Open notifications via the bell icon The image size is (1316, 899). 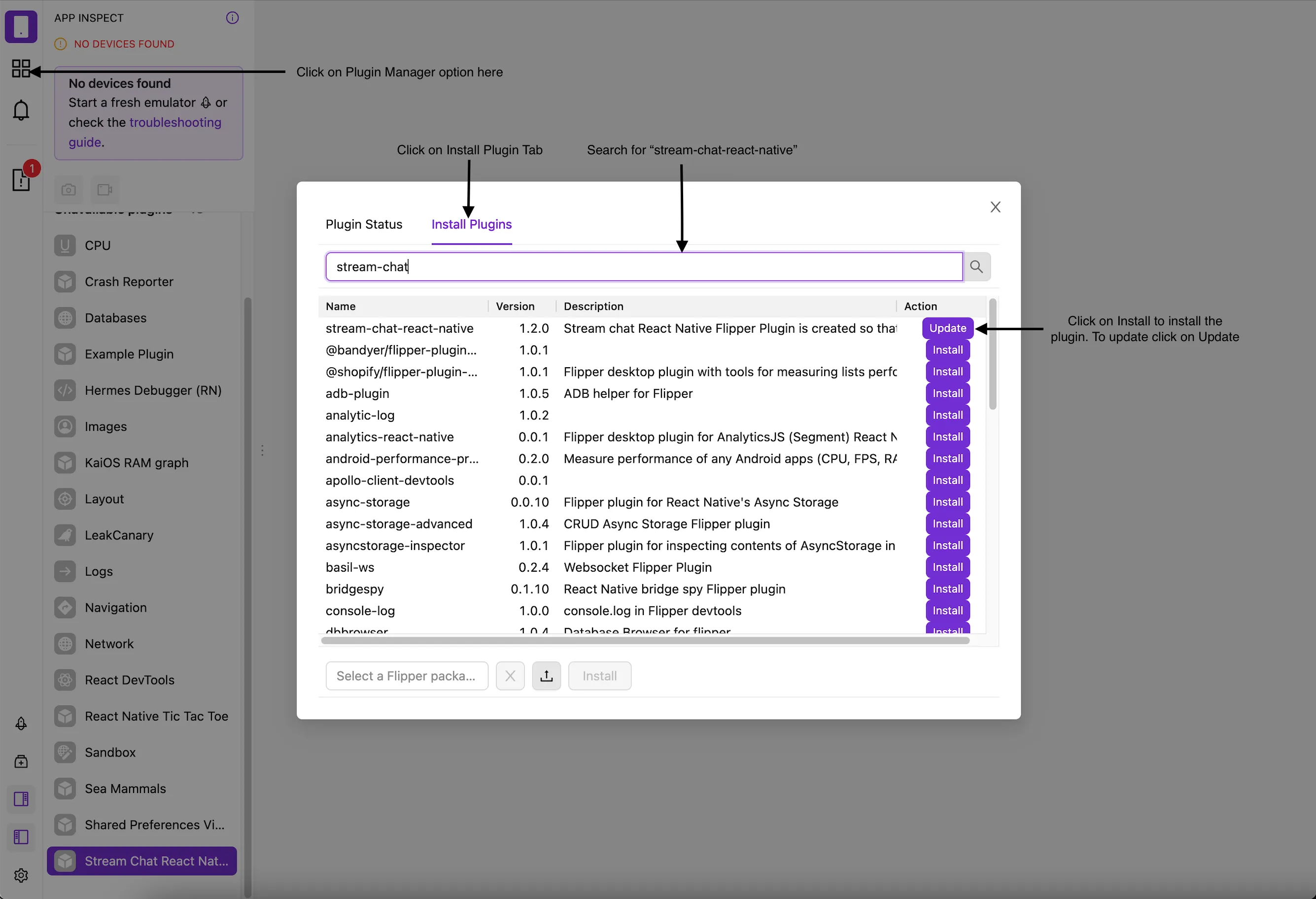[21, 110]
